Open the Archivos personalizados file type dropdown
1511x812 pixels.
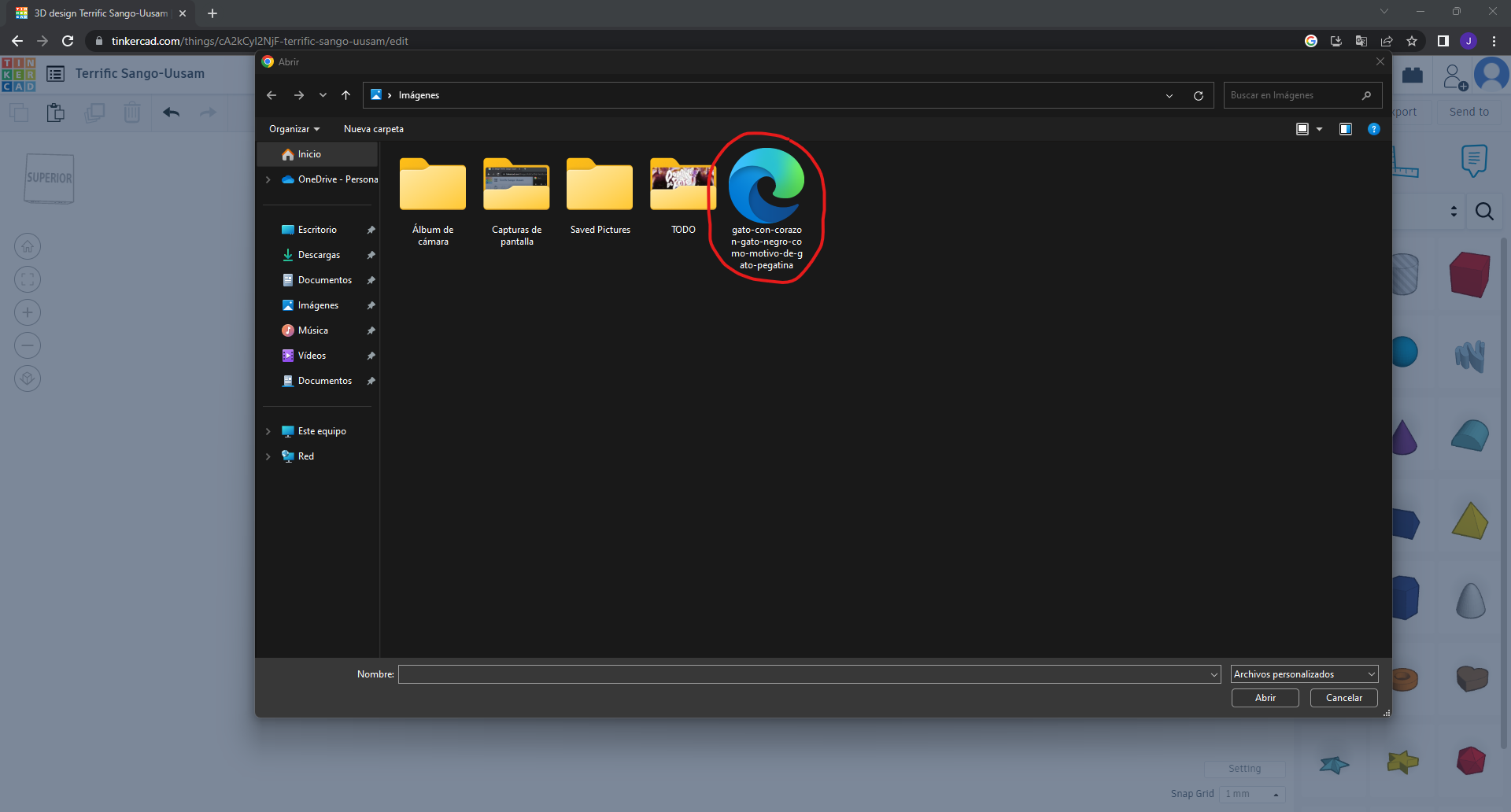click(x=1305, y=674)
